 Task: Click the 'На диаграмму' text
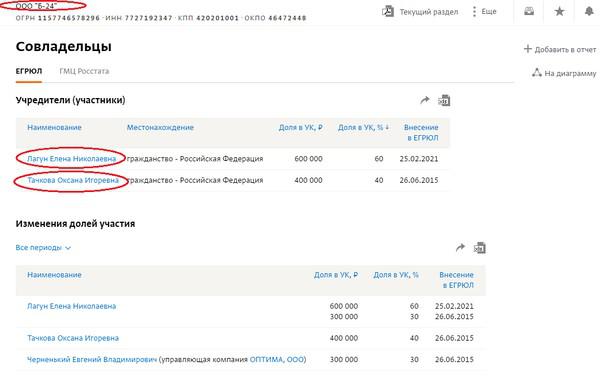click(x=570, y=73)
